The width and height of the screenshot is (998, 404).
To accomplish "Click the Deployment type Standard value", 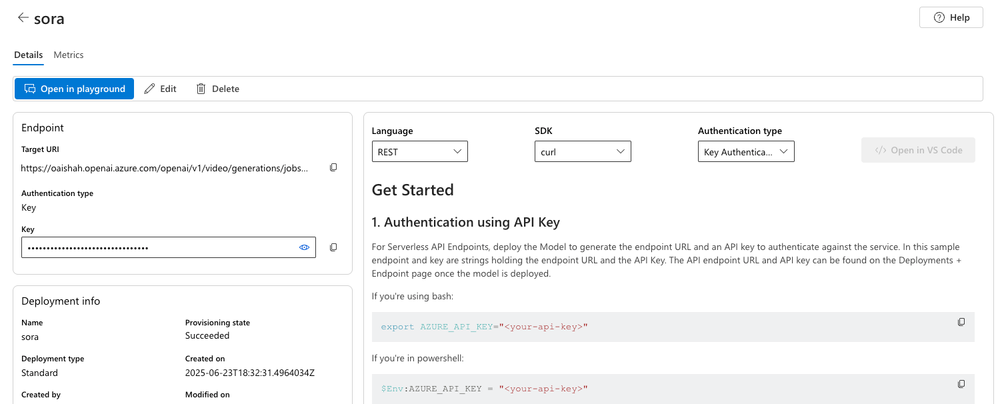I will (39, 373).
